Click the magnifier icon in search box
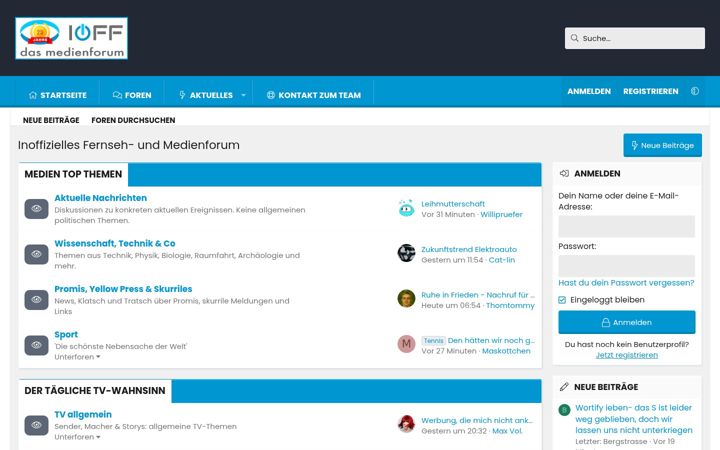Image resolution: width=720 pixels, height=450 pixels. 574,38
